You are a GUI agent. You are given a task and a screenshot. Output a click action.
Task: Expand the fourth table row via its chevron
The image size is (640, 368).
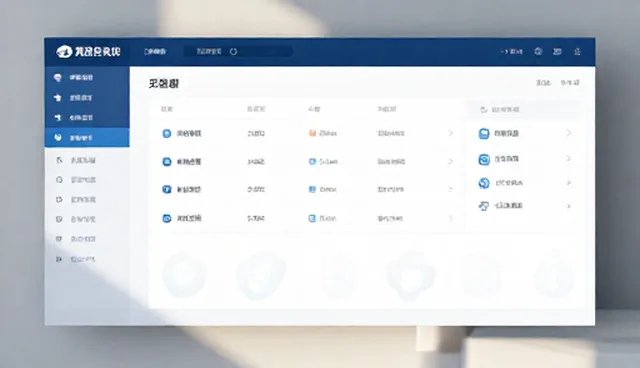tap(451, 218)
